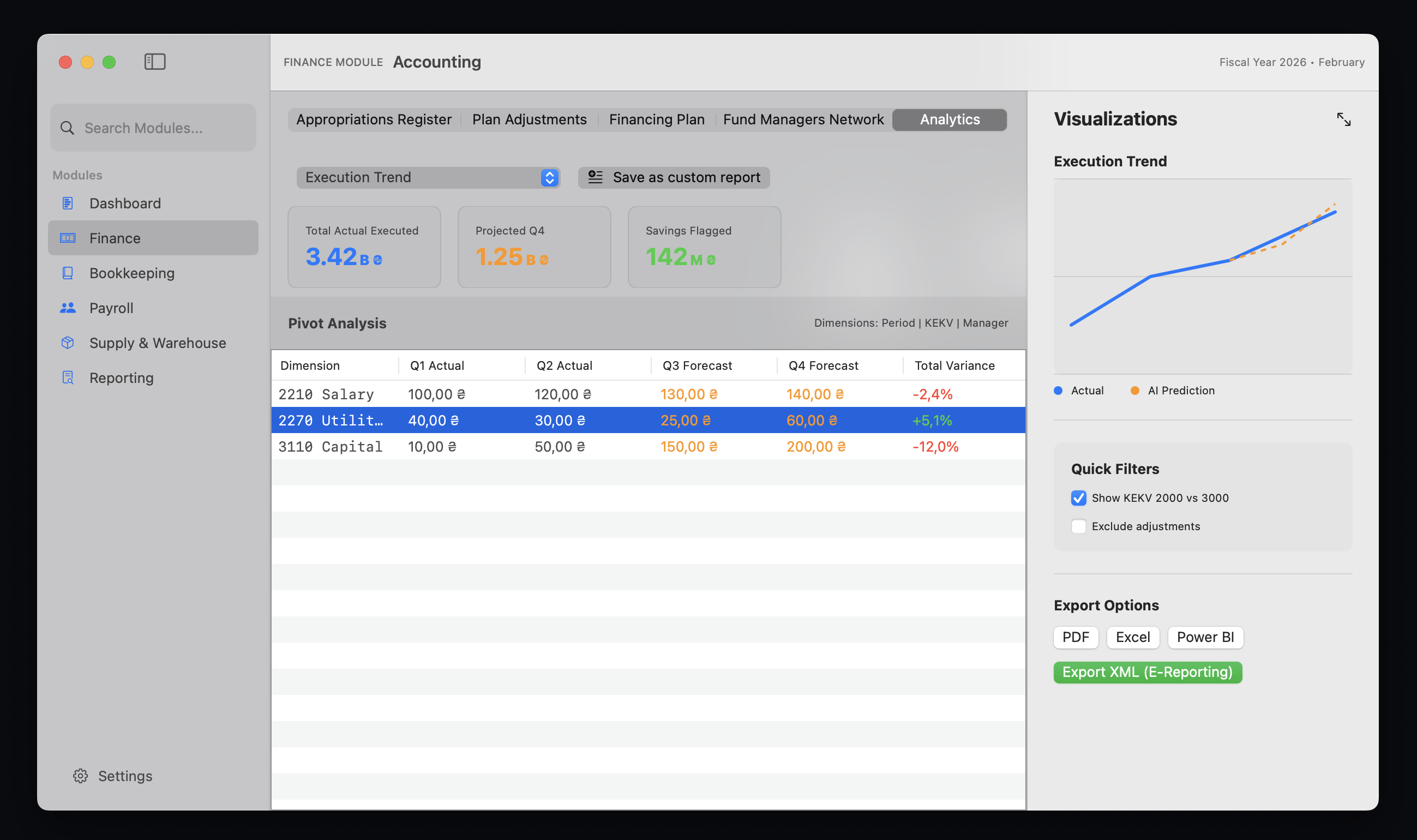Click the Supply & Warehouse box icon
This screenshot has width=1417, height=840.
[68, 343]
